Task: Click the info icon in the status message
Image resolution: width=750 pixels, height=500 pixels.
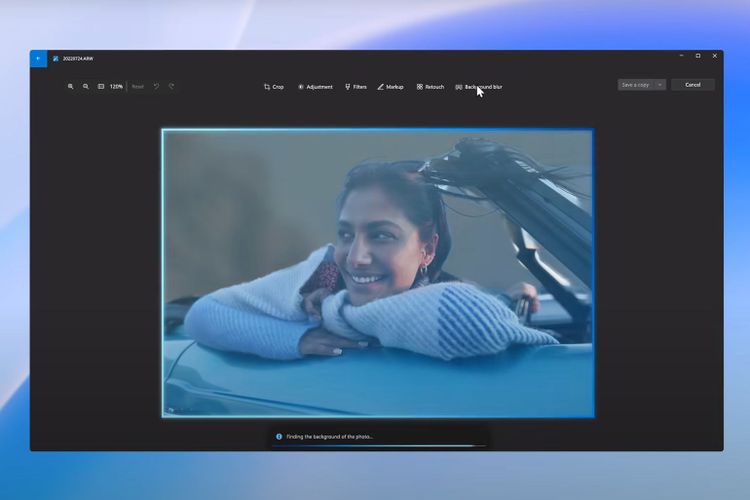Action: [279, 437]
